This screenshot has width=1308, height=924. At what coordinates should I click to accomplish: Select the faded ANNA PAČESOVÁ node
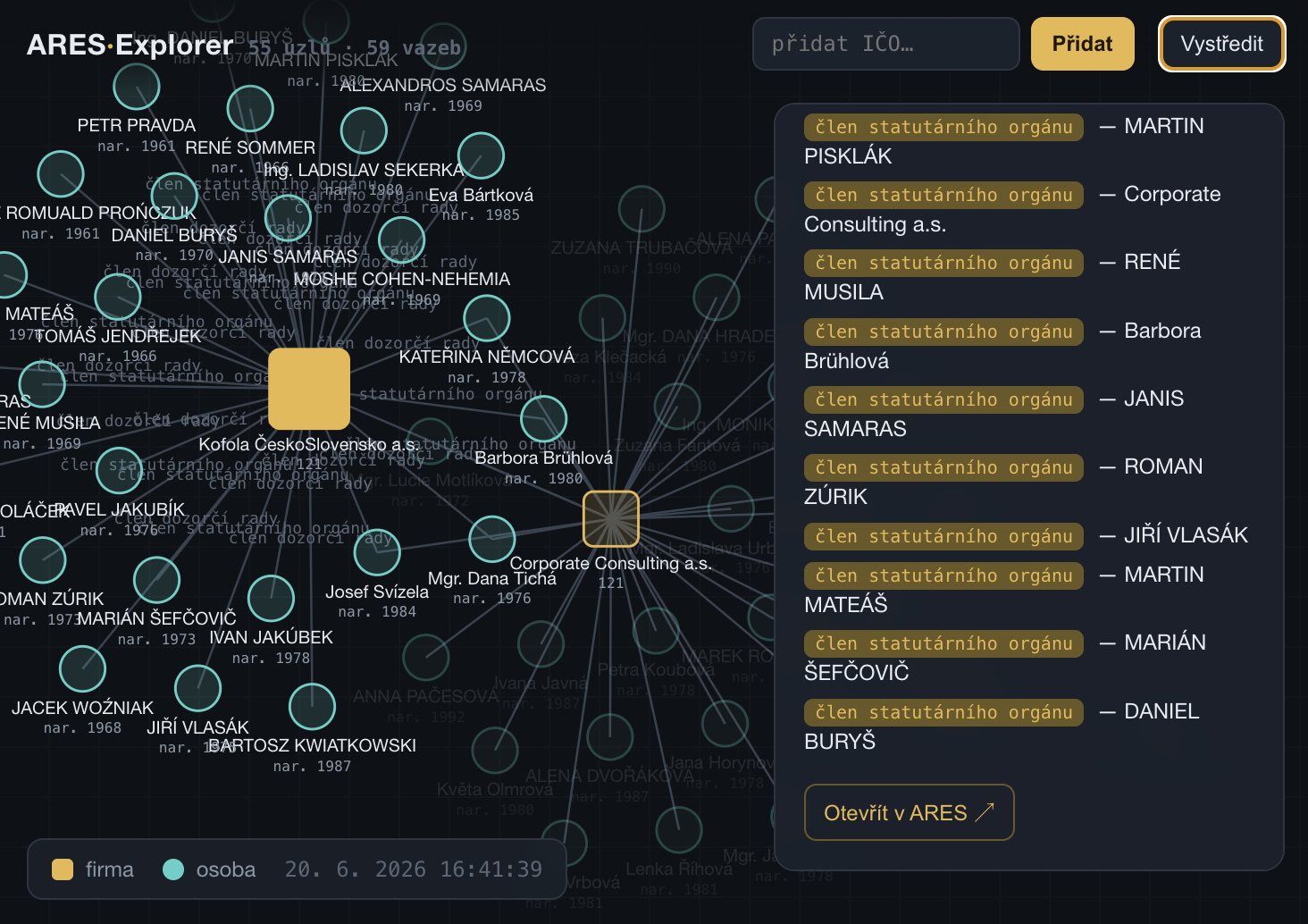pos(426,657)
